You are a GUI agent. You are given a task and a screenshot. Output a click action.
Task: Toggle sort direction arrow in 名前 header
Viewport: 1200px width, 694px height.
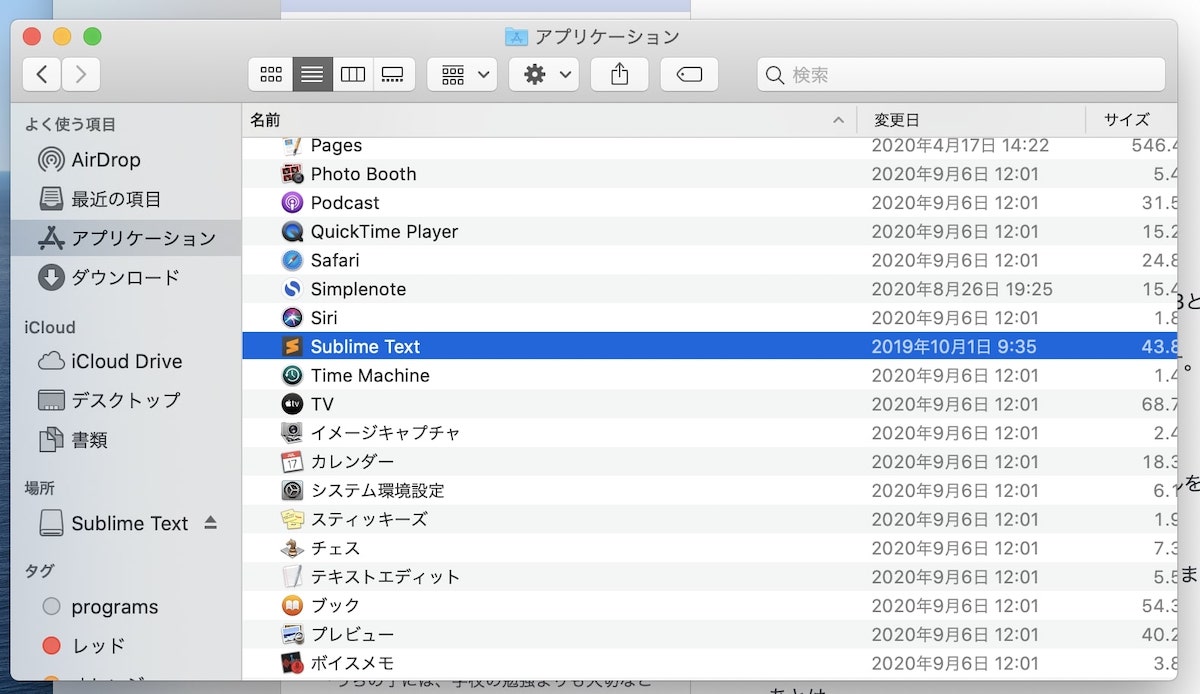pos(838,120)
